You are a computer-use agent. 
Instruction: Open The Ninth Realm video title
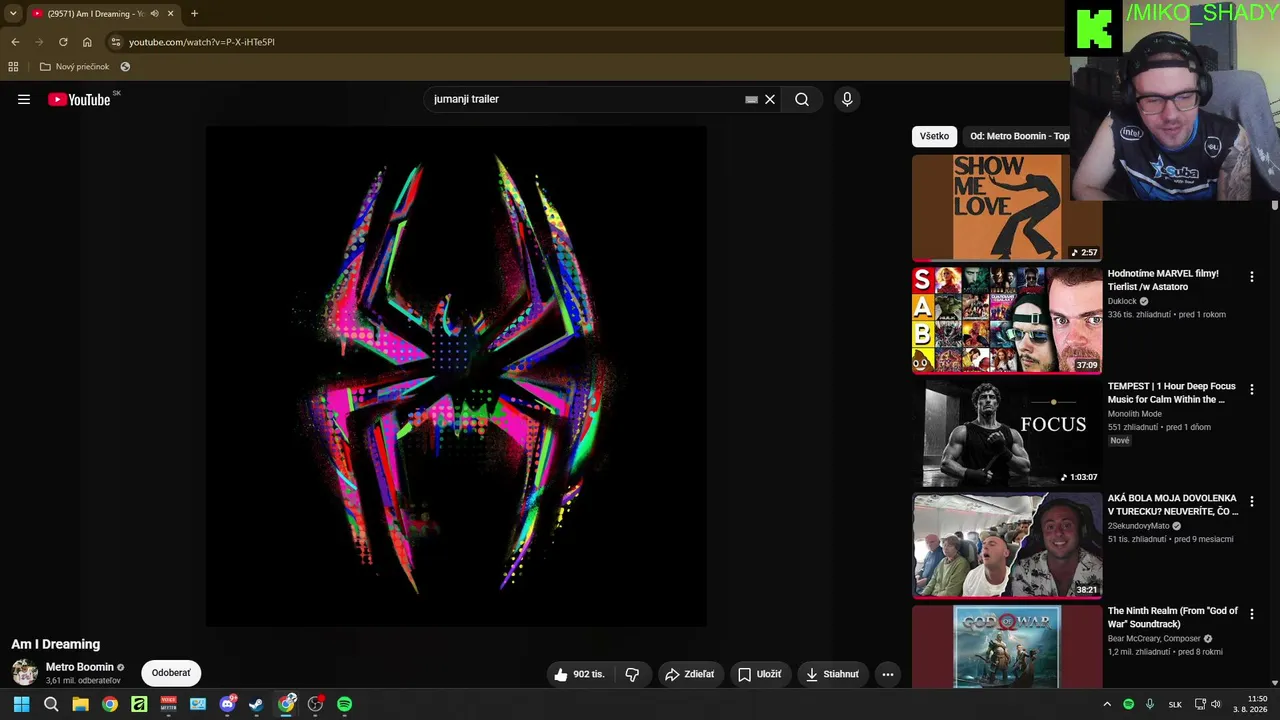tap(1173, 617)
